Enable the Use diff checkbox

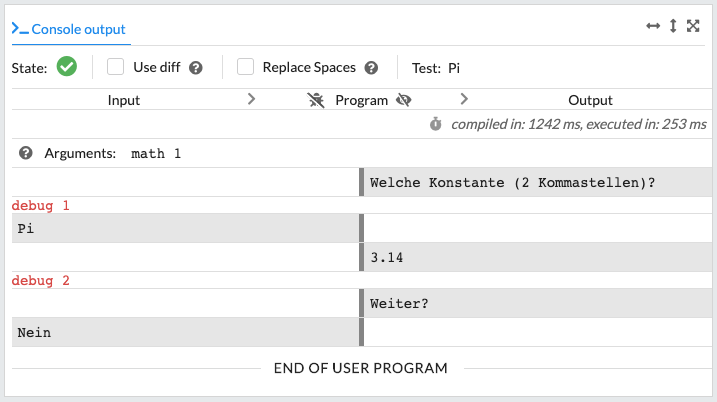pyautogui.click(x=116, y=67)
